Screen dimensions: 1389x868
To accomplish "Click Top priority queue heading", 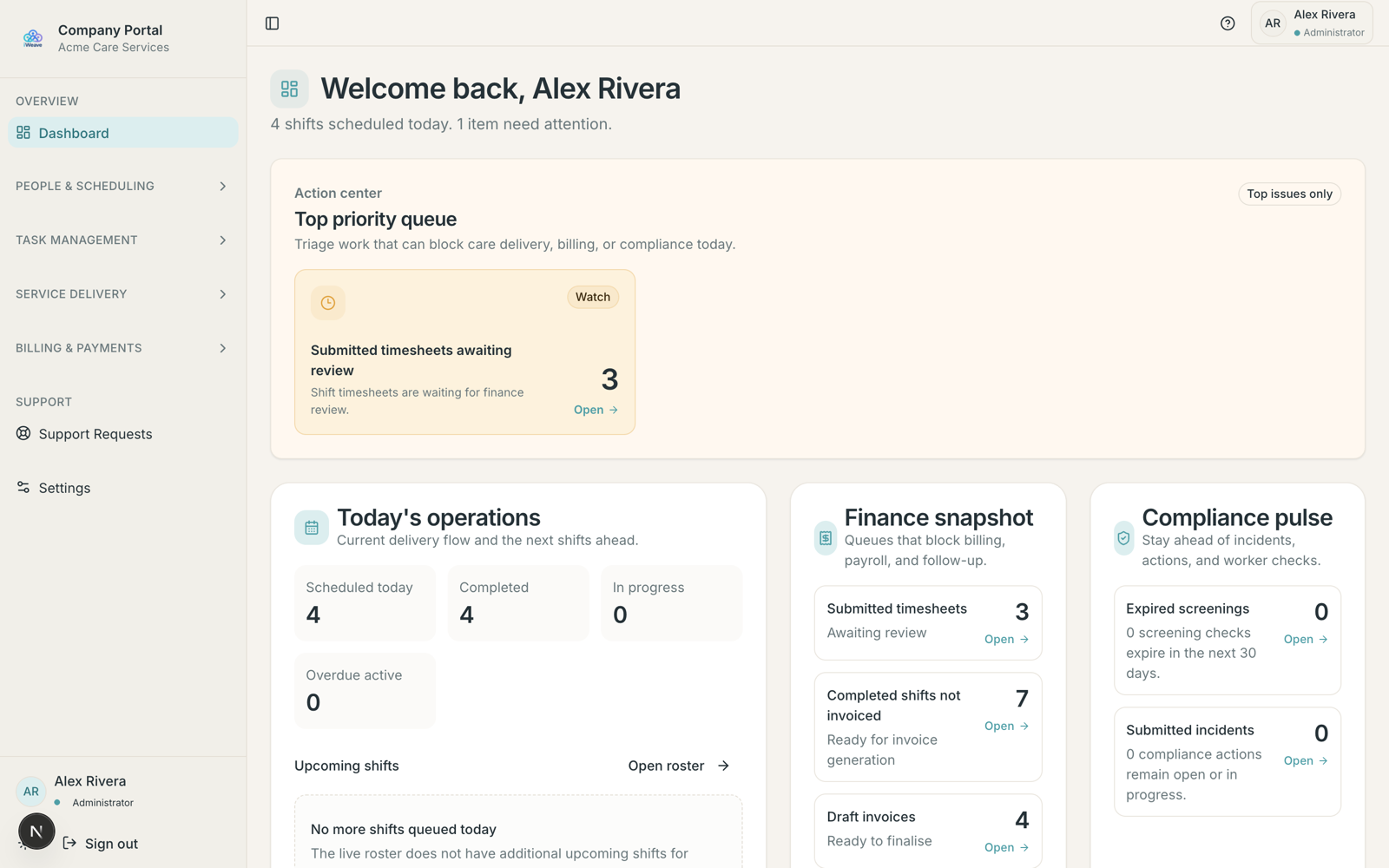I will [375, 219].
